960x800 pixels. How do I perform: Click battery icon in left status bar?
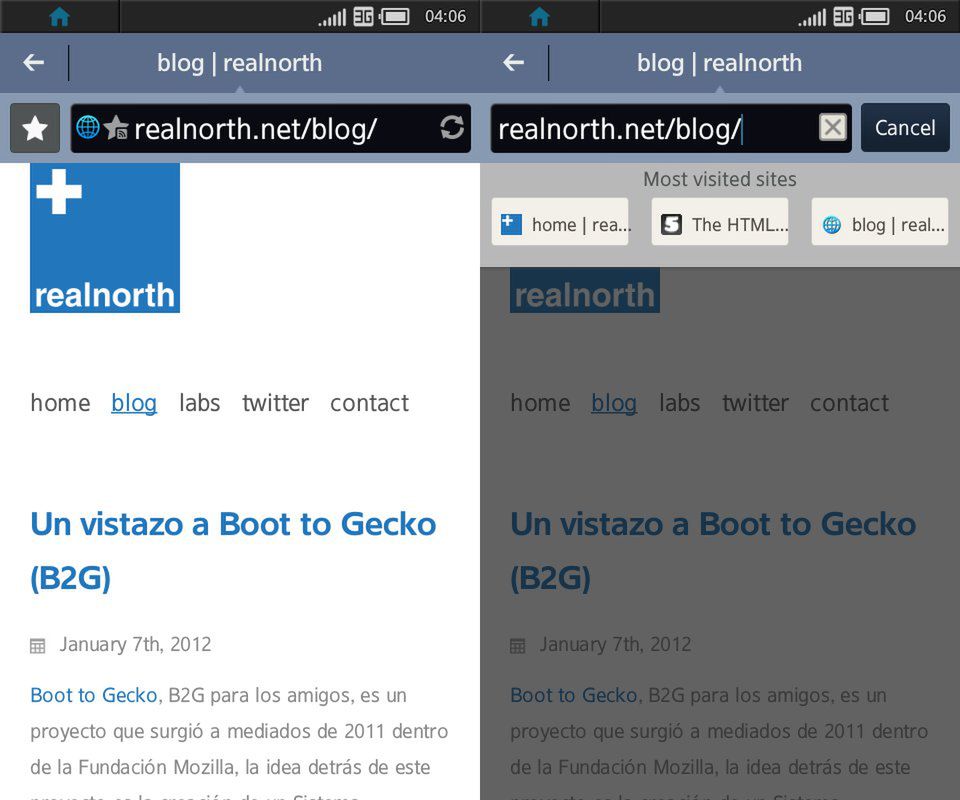click(x=395, y=17)
